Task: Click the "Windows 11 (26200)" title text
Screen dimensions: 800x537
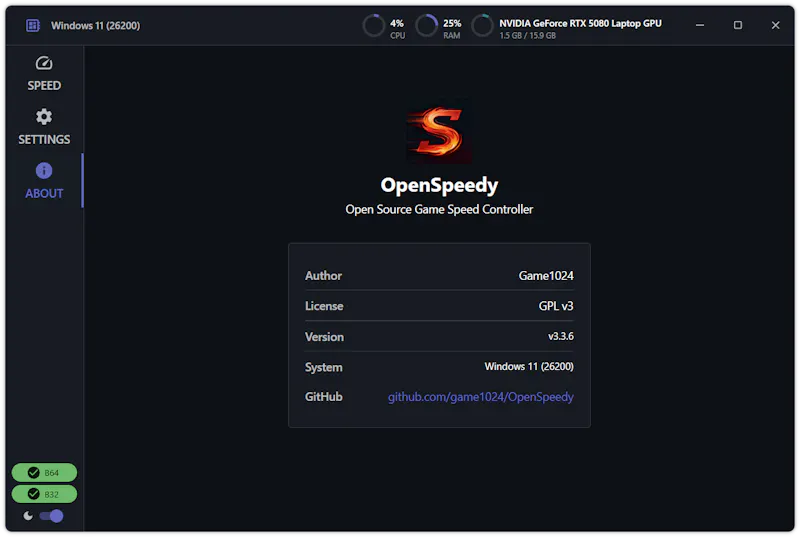Action: (95, 25)
